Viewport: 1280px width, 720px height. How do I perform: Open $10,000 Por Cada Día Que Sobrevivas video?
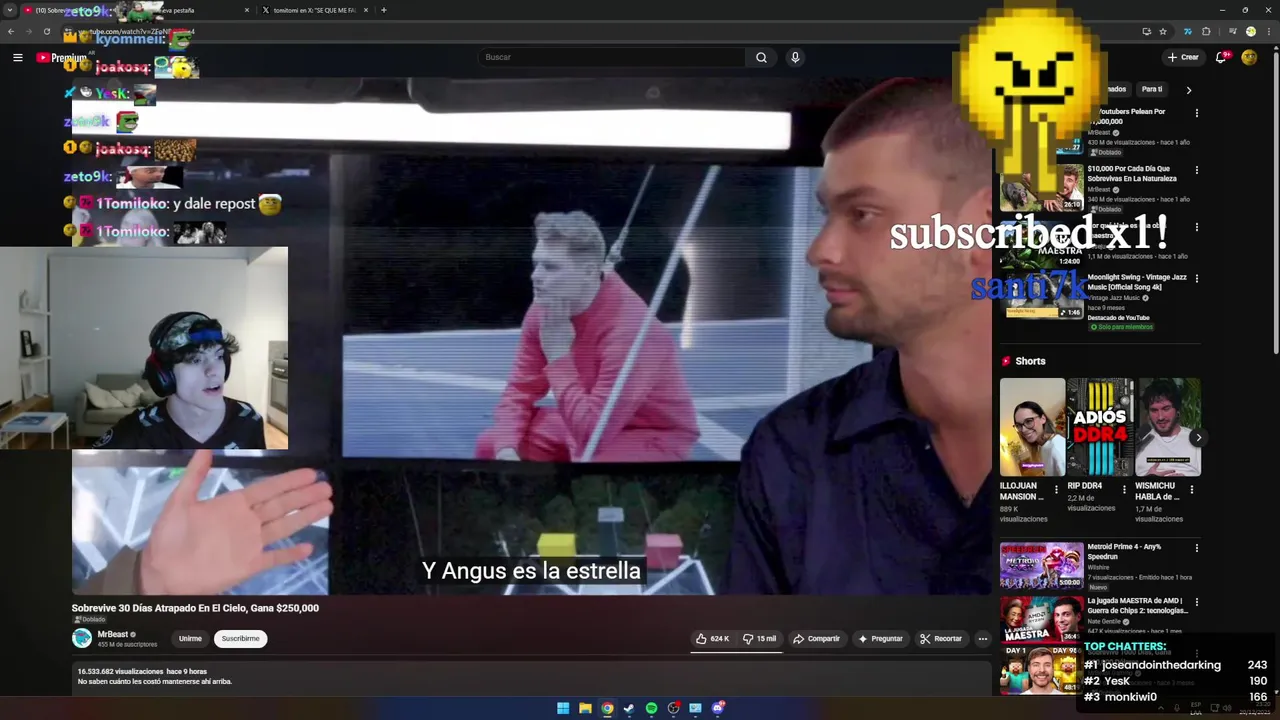pos(1132,174)
